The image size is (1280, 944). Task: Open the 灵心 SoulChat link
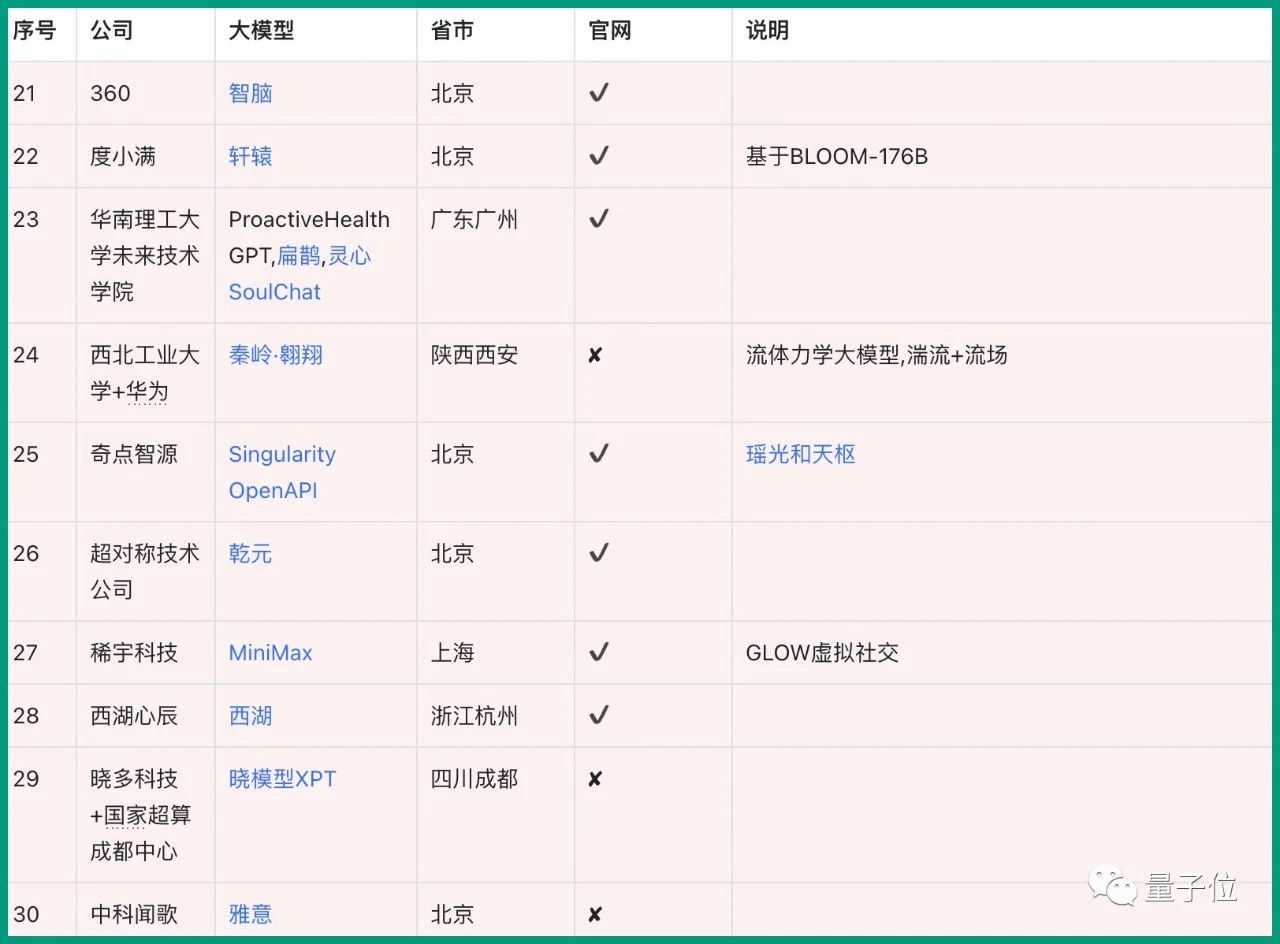point(300,274)
